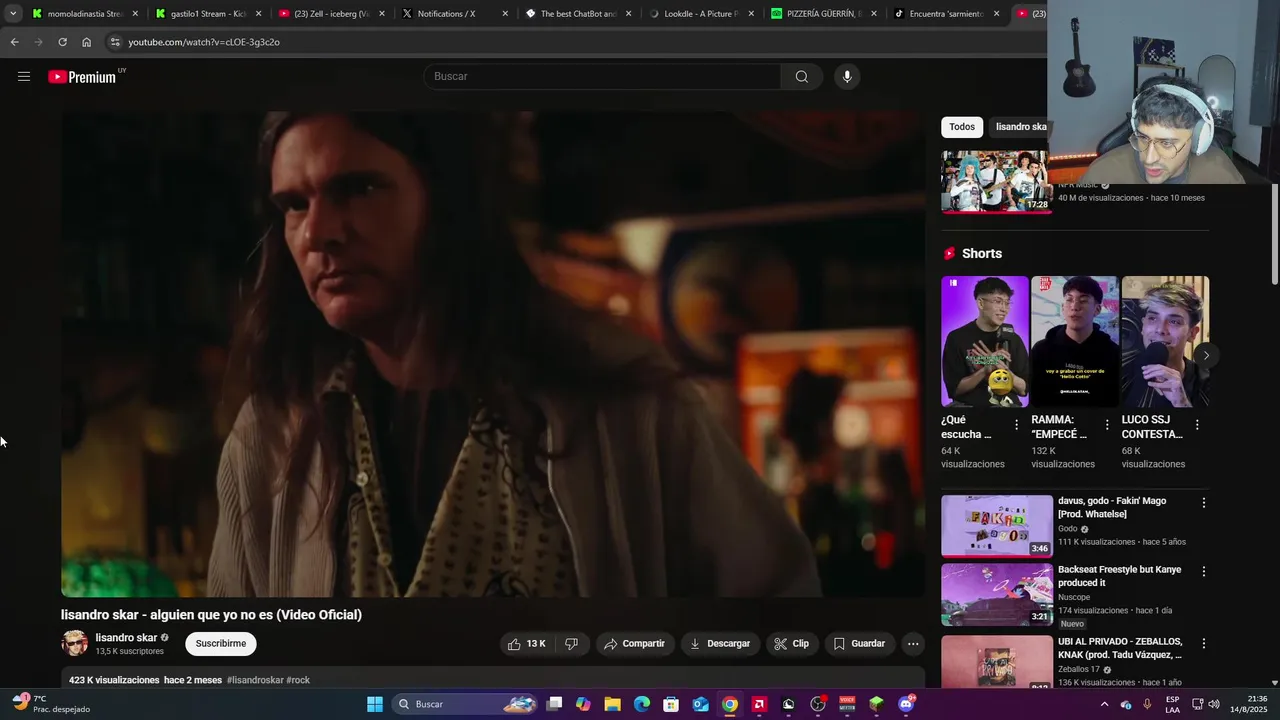The width and height of the screenshot is (1280, 720).
Task: Open Outlook from taskbar
Action: (x=701, y=704)
